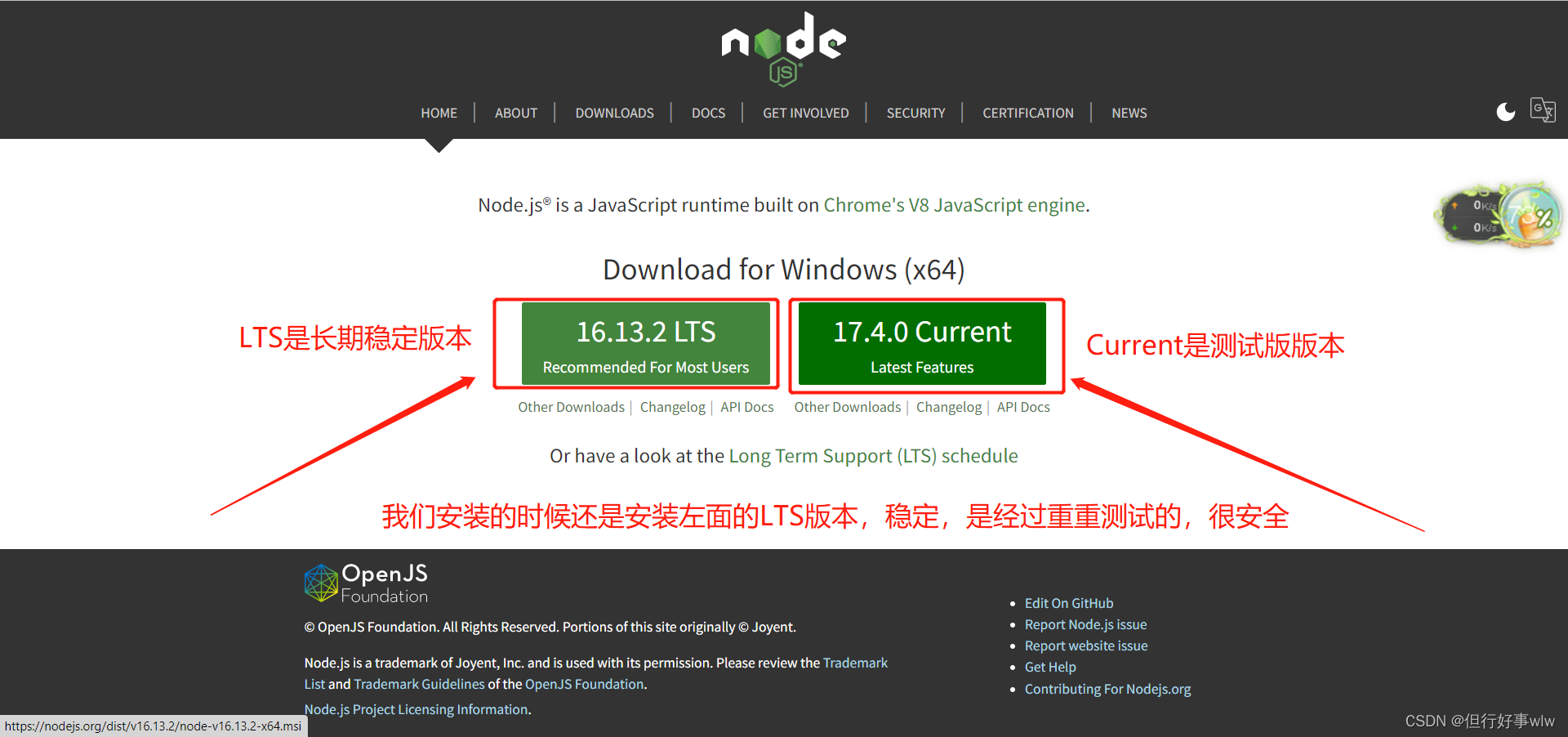Click the Edit On GitHub link

click(x=1069, y=603)
